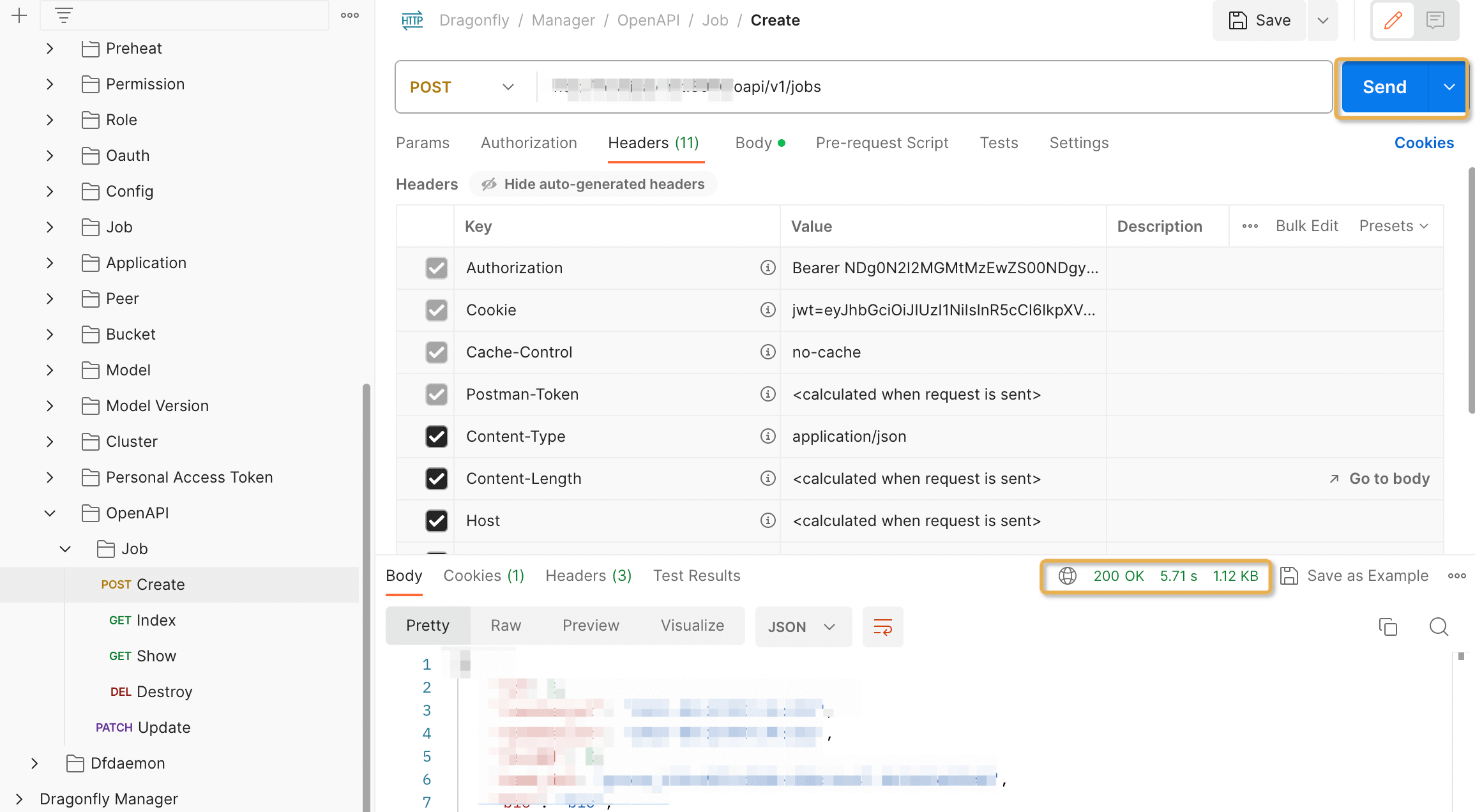The width and height of the screenshot is (1475, 812).
Task: Click the Send button to dispatch request
Action: 1385,86
